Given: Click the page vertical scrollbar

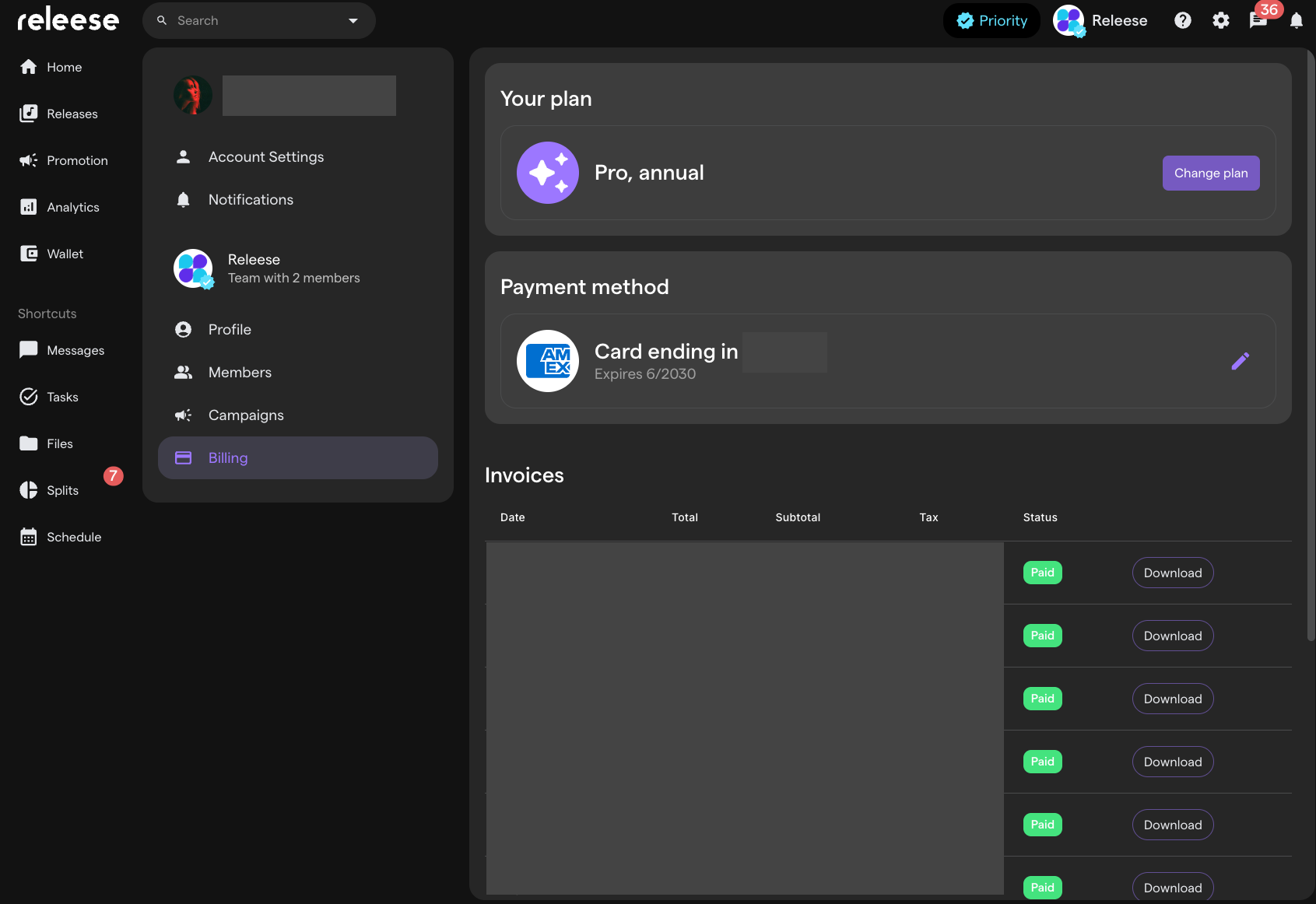Looking at the screenshot, I should click(x=1311, y=346).
